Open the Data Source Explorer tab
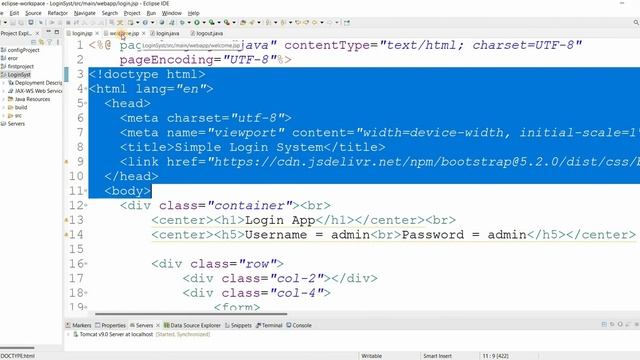 tap(192, 325)
